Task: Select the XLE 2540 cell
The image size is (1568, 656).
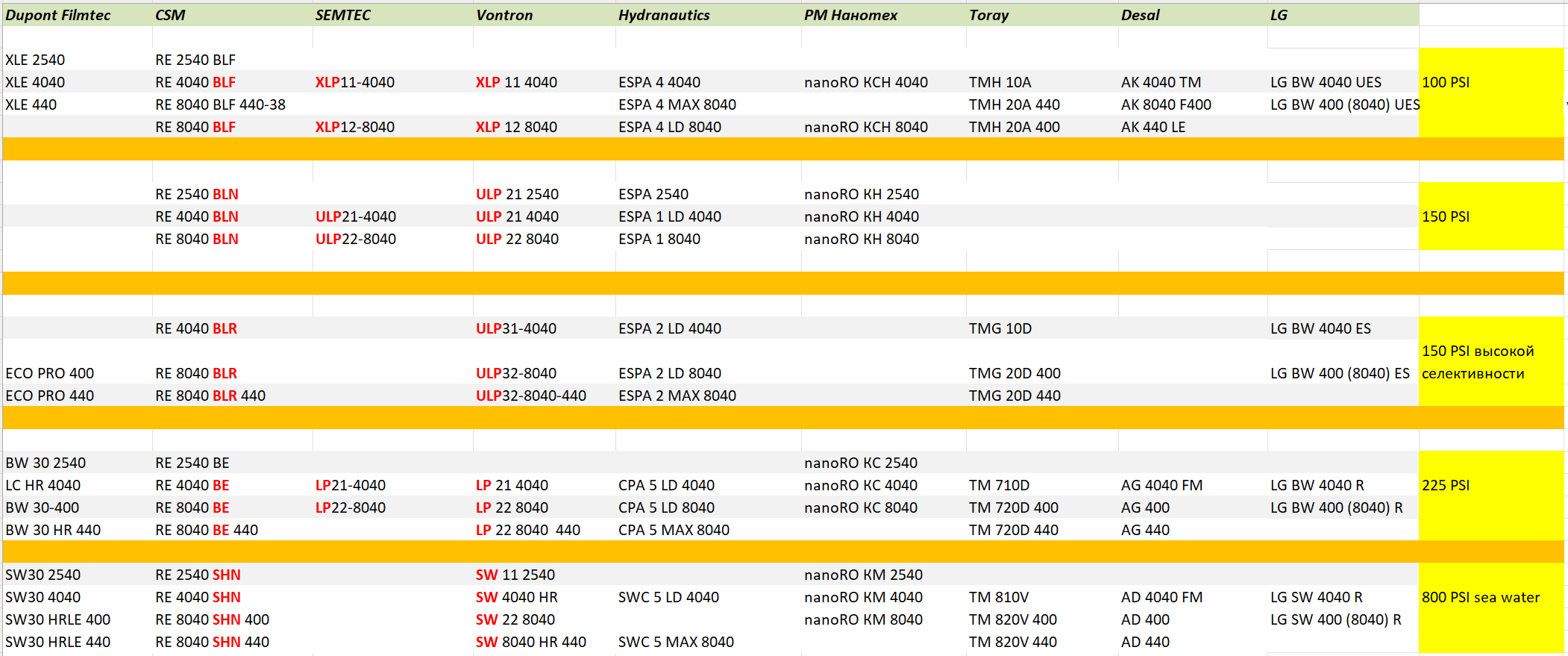Action: click(35, 60)
